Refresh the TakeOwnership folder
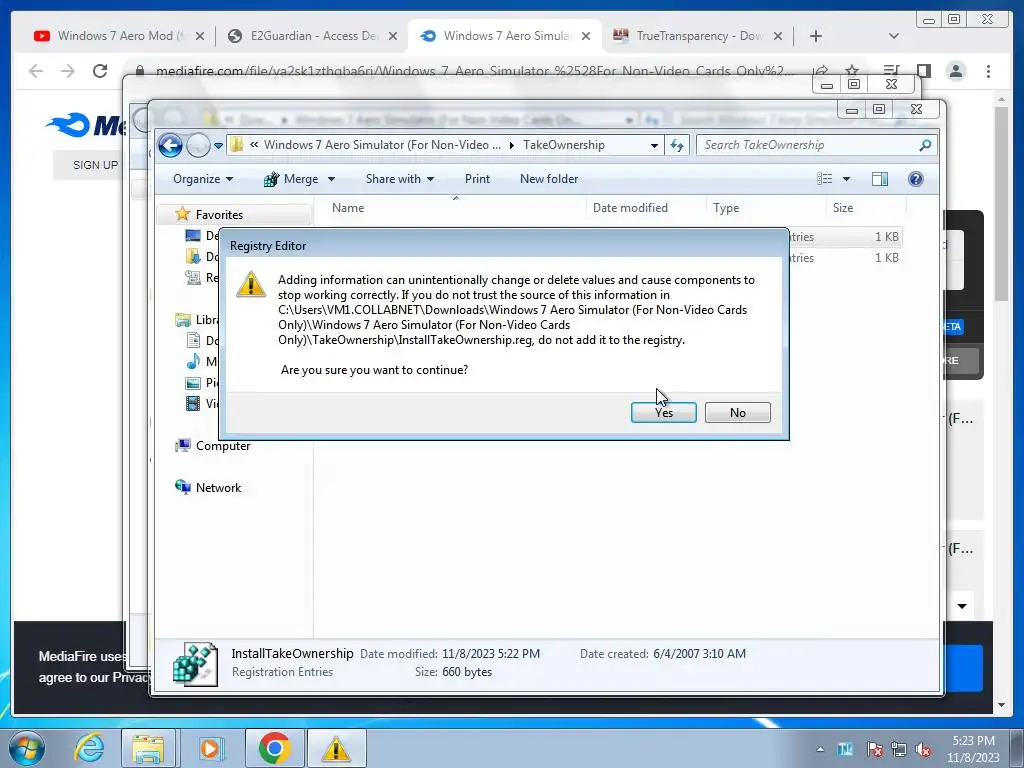 click(677, 146)
